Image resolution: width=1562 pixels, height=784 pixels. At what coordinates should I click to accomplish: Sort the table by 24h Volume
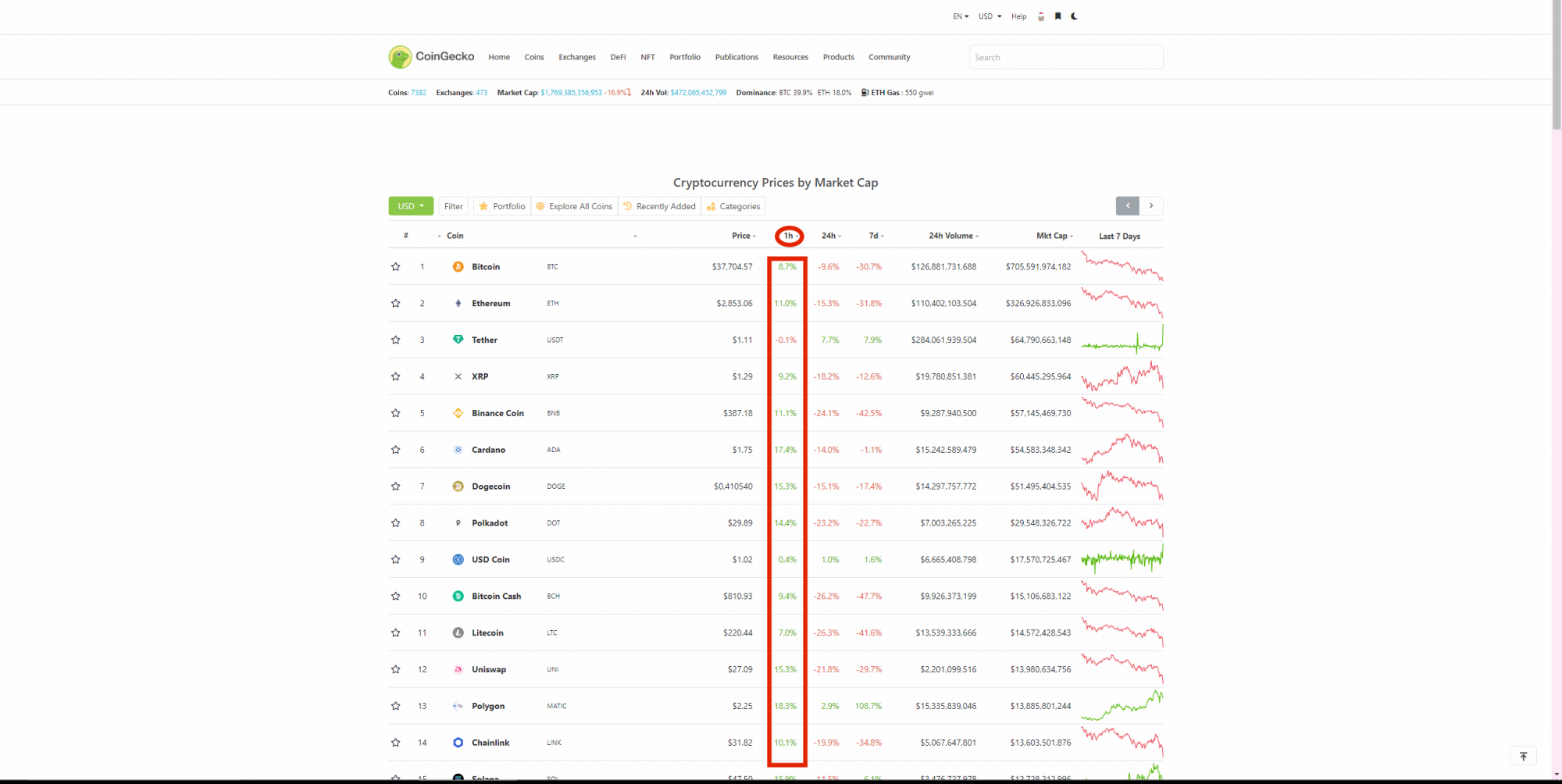click(954, 236)
